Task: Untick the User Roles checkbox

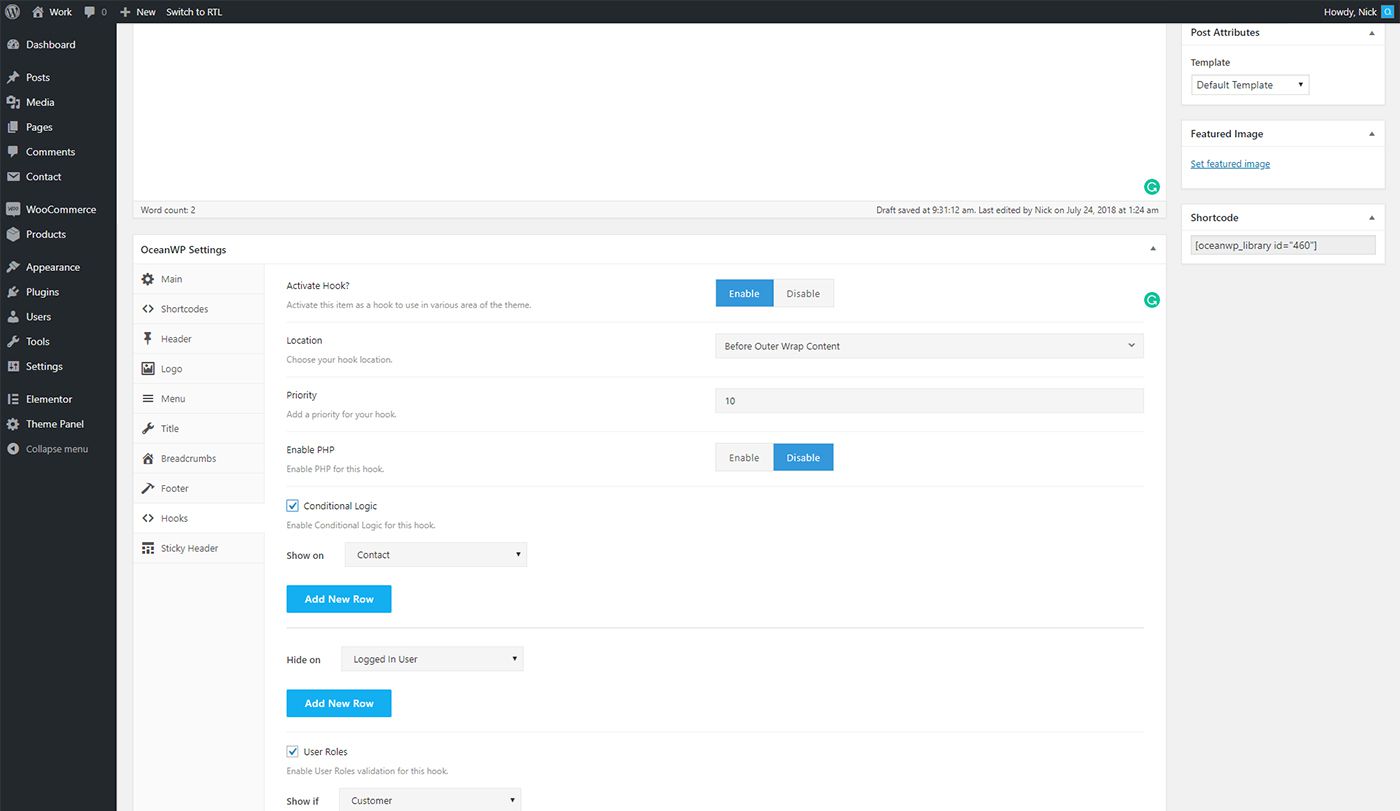Action: coord(293,751)
